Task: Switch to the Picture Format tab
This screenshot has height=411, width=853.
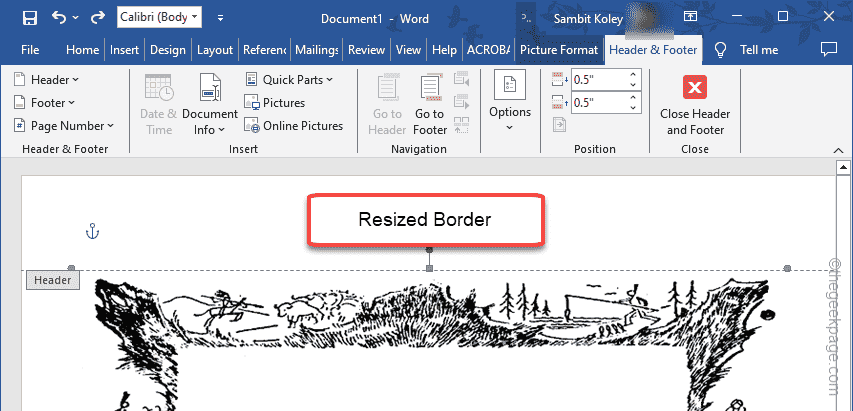Action: [x=560, y=50]
